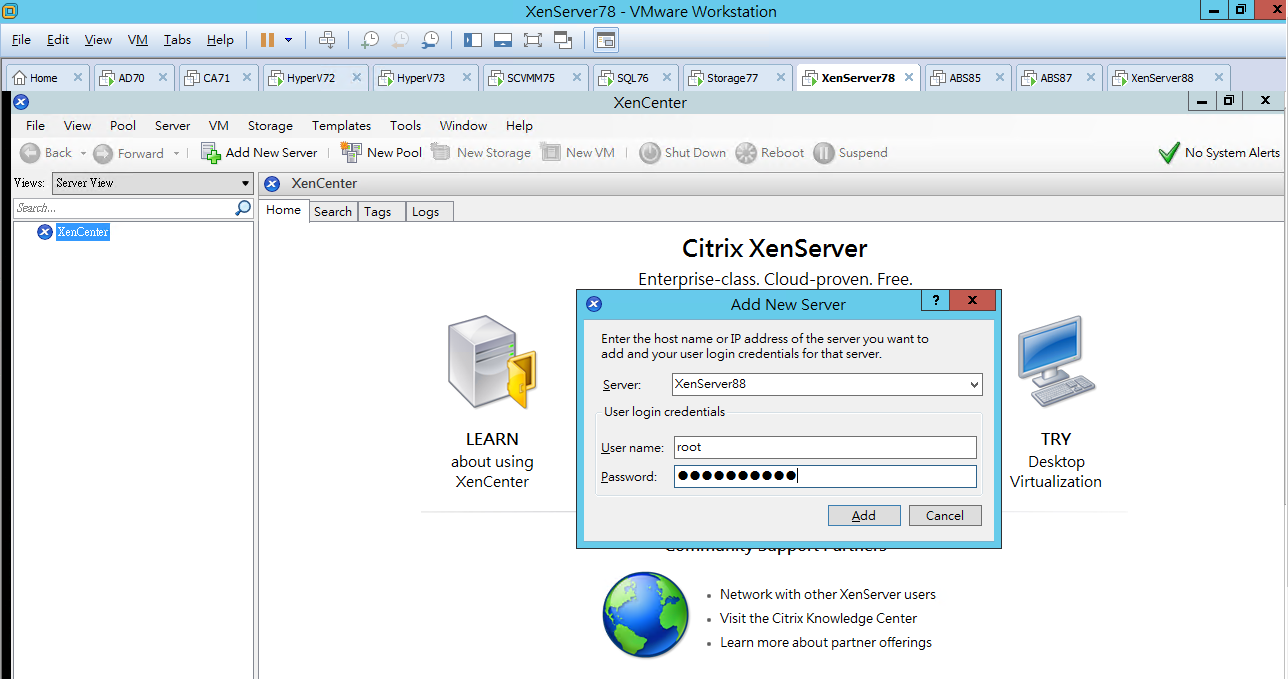Cancel the Add New Server dialog

point(945,516)
